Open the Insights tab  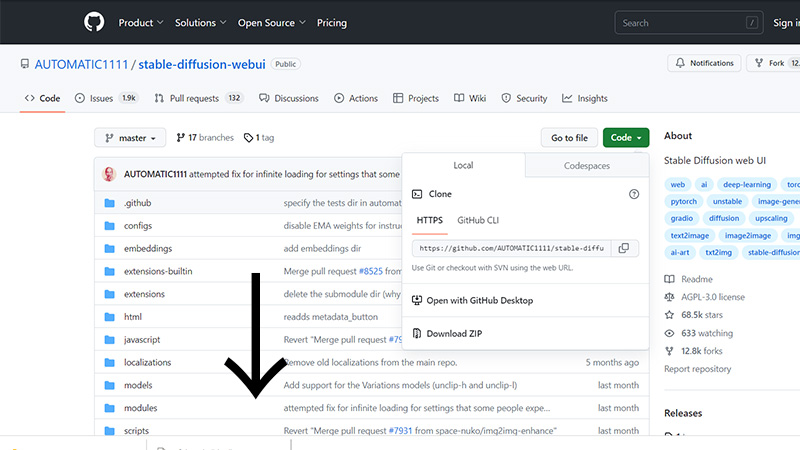[x=585, y=98]
